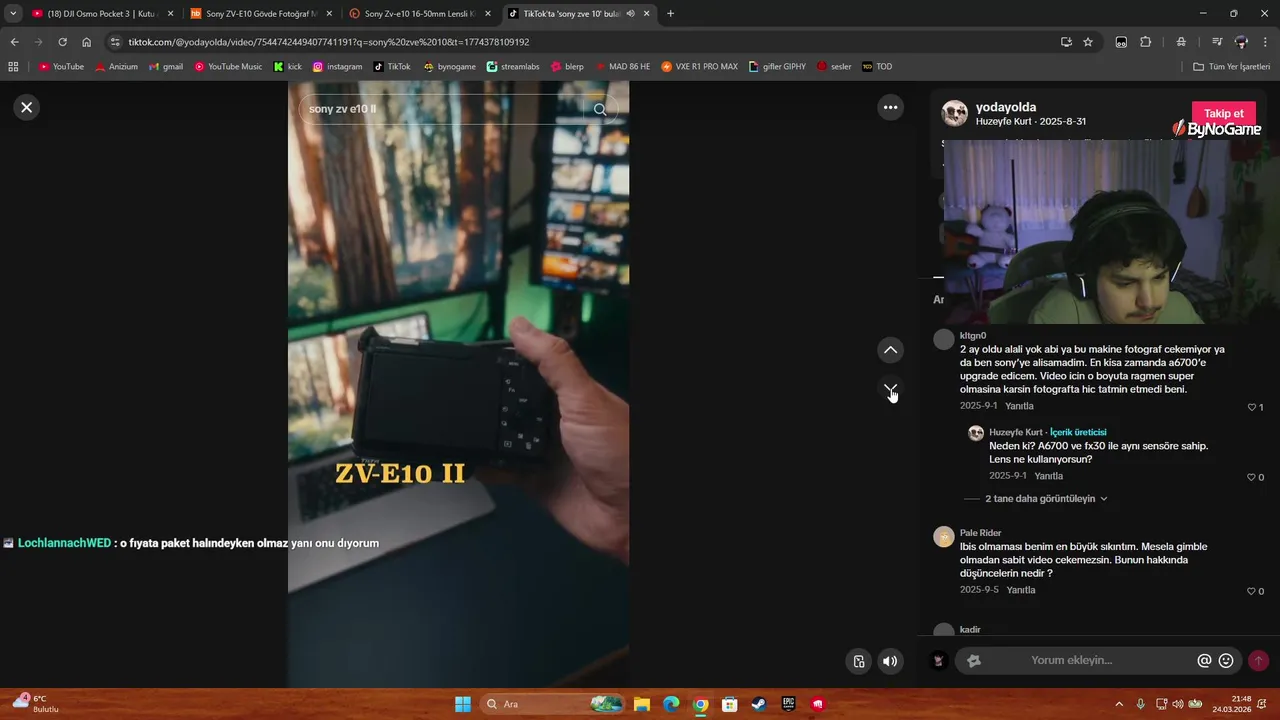Open taskbar clock showing 21:48
Viewport: 1280px width, 720px height.
tap(1232, 704)
